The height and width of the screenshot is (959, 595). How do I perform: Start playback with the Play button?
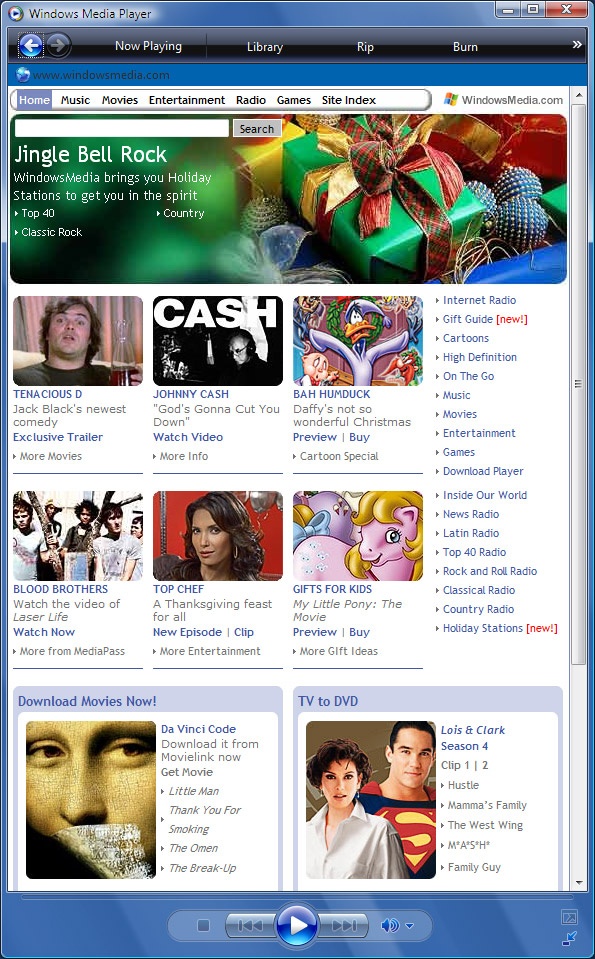tap(297, 925)
